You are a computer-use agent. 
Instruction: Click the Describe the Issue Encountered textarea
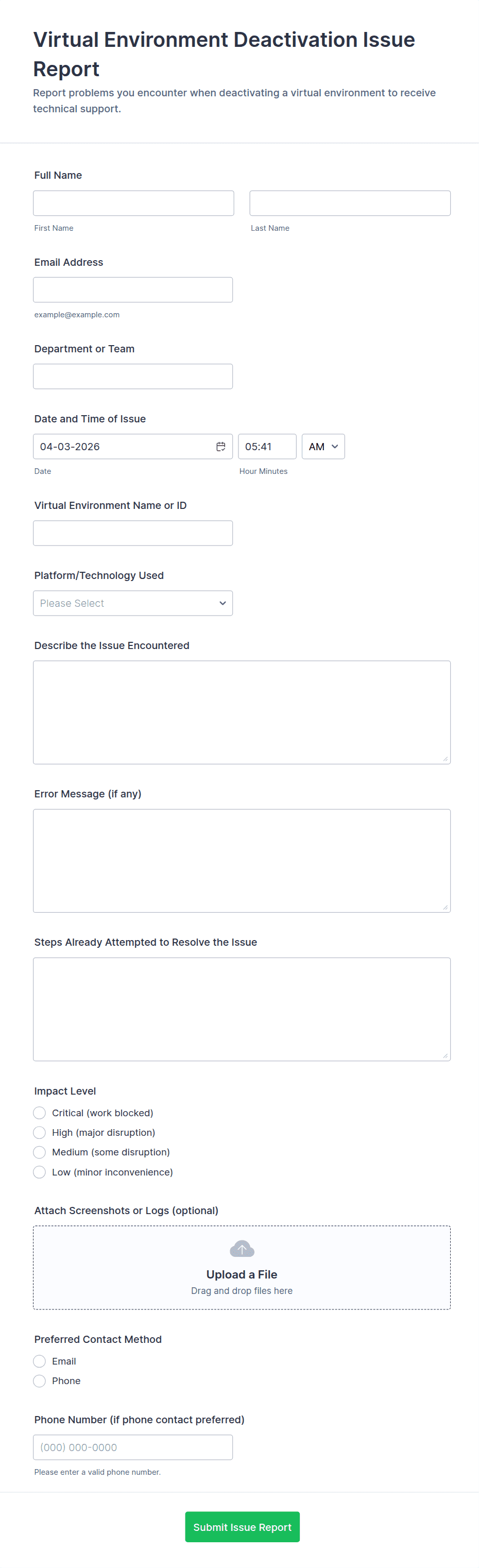tap(242, 712)
